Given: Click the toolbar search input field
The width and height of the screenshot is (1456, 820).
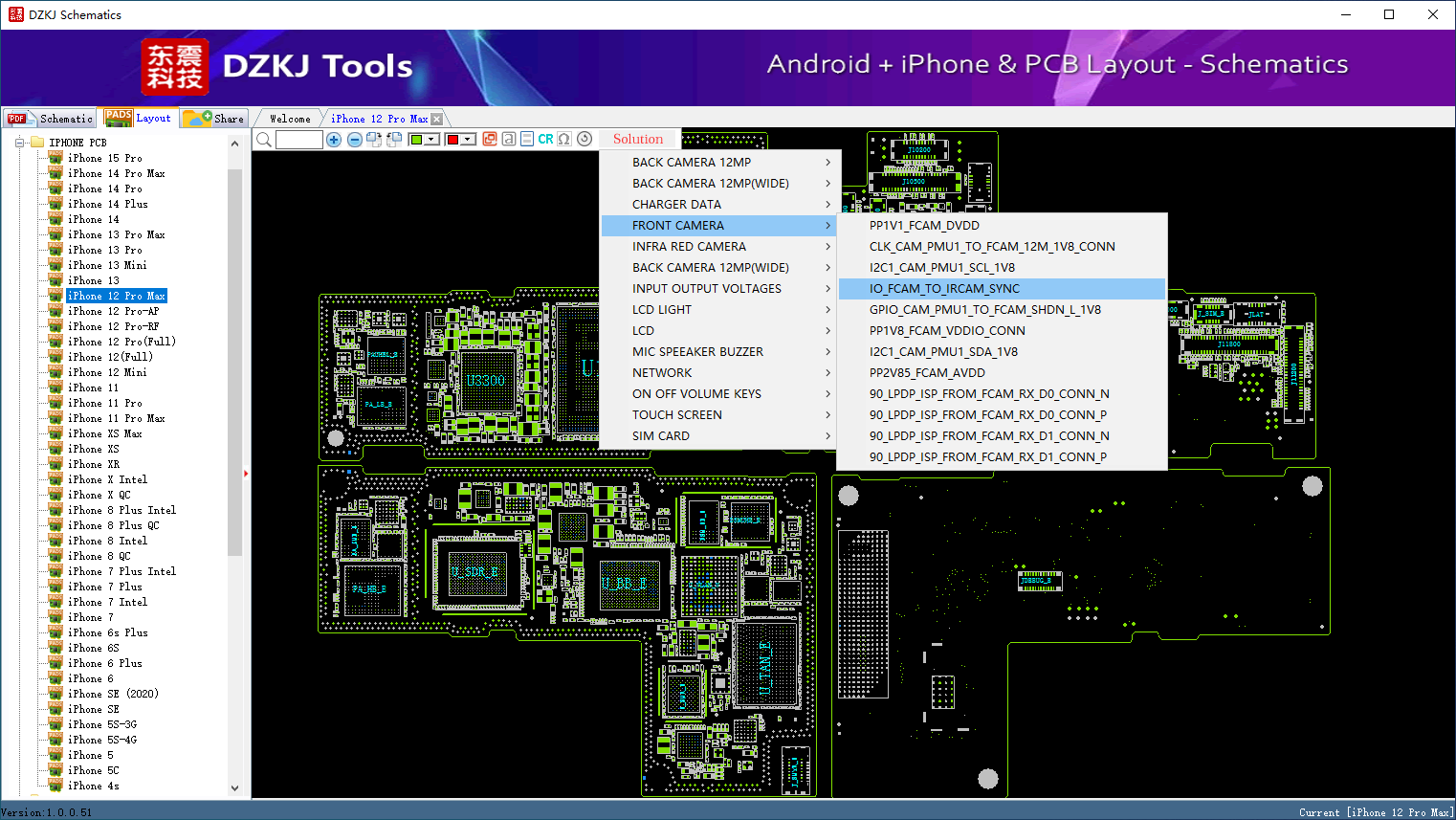Looking at the screenshot, I should pos(299,140).
